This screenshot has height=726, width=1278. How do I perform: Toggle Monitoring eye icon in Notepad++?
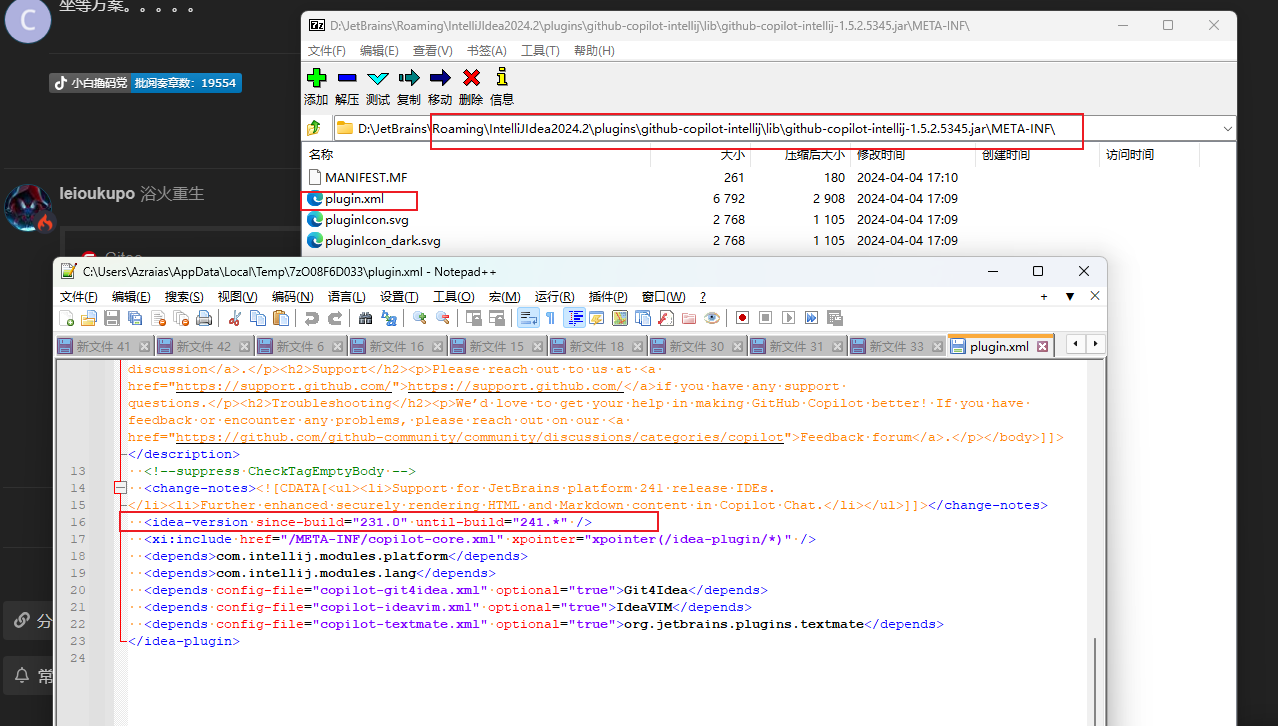[712, 318]
